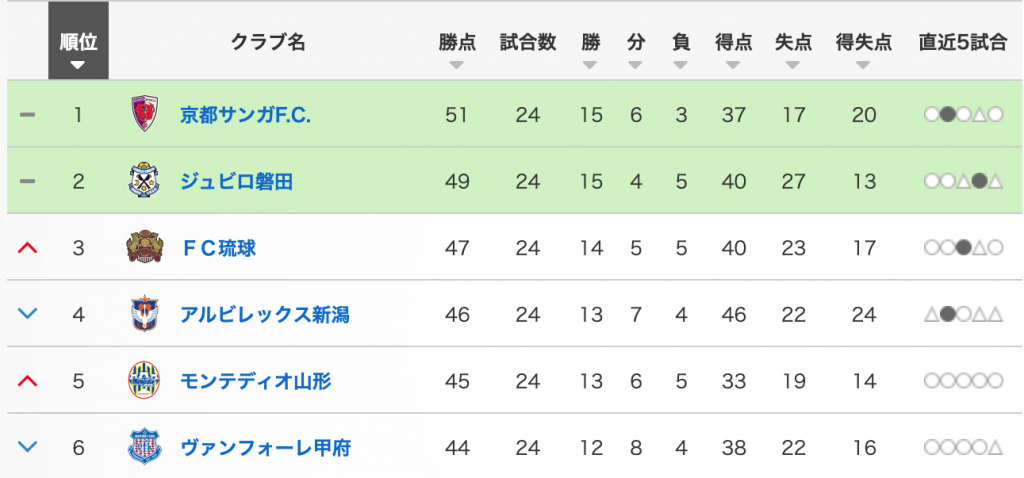1024x478 pixels.
Task: Click the red up arrow beside FC琉球
Action: click(28, 247)
